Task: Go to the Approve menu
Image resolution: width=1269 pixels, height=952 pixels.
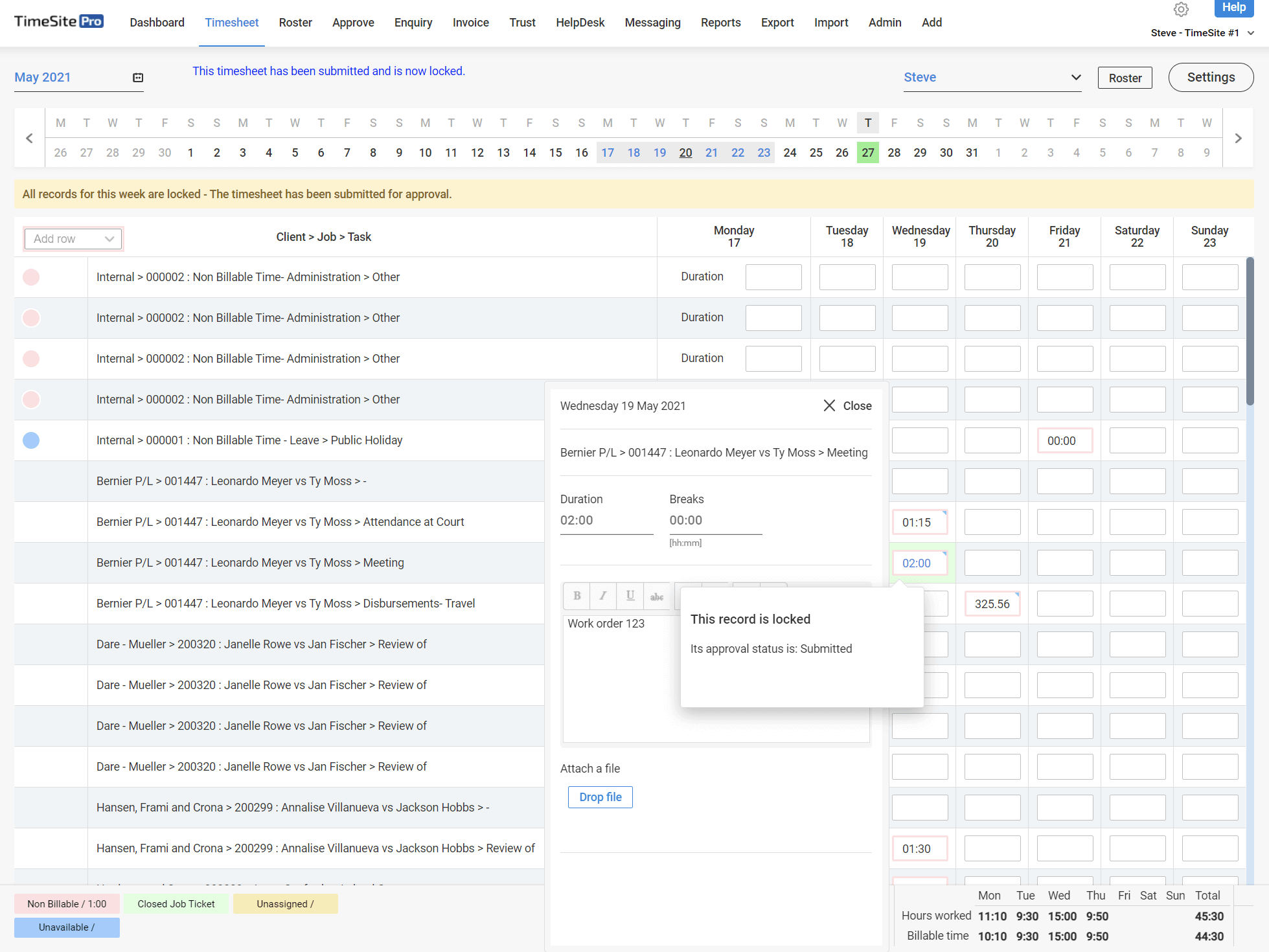Action: point(353,23)
